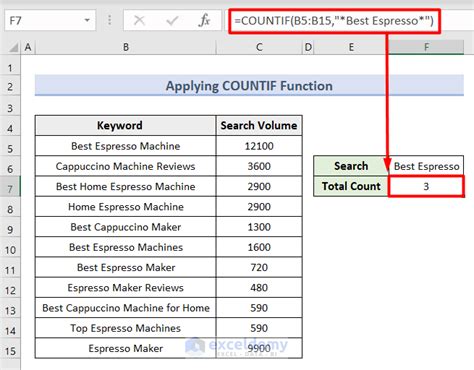The width and height of the screenshot is (474, 370).
Task: Click the Enter checkmark formula bar icon
Action: (172, 21)
